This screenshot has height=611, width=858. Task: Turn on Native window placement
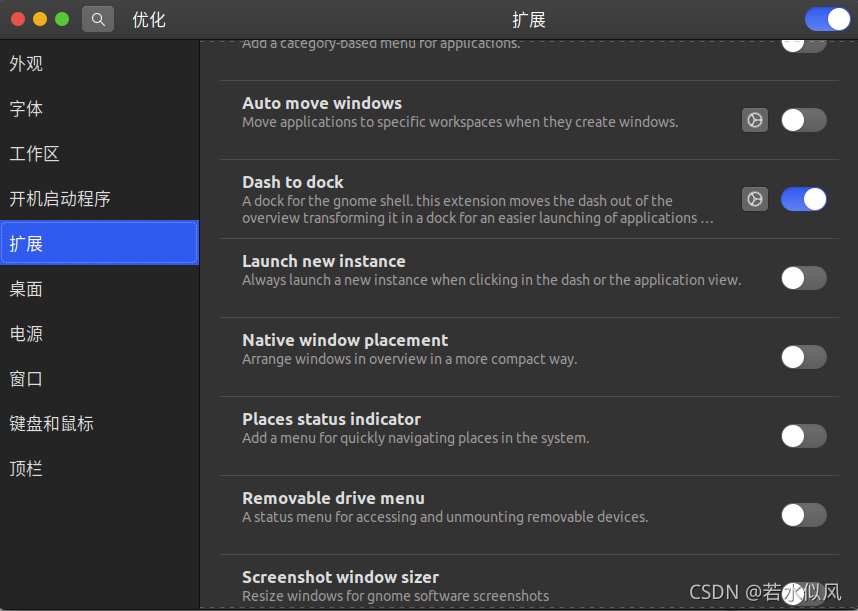803,357
